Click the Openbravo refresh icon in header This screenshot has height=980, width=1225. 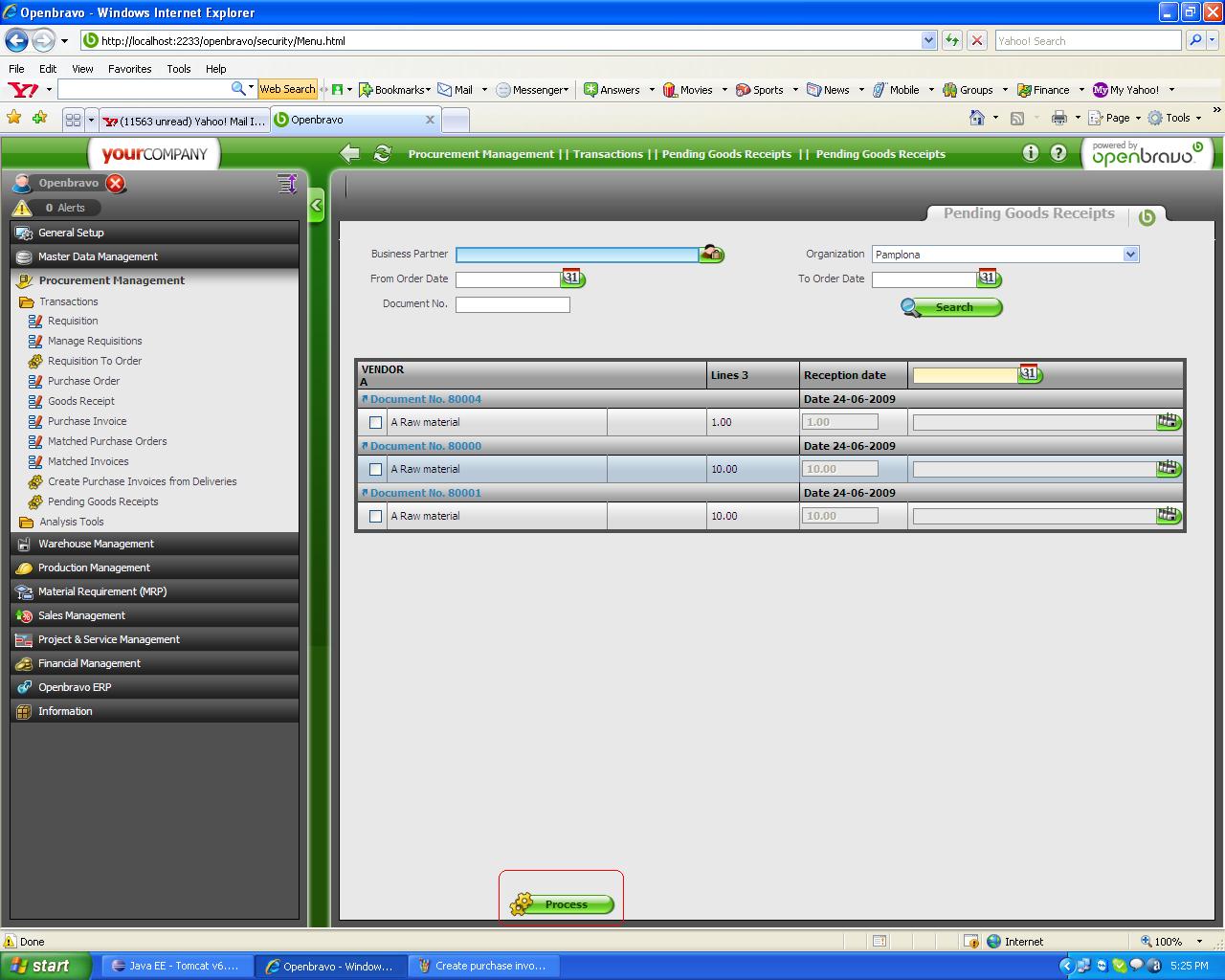point(383,154)
